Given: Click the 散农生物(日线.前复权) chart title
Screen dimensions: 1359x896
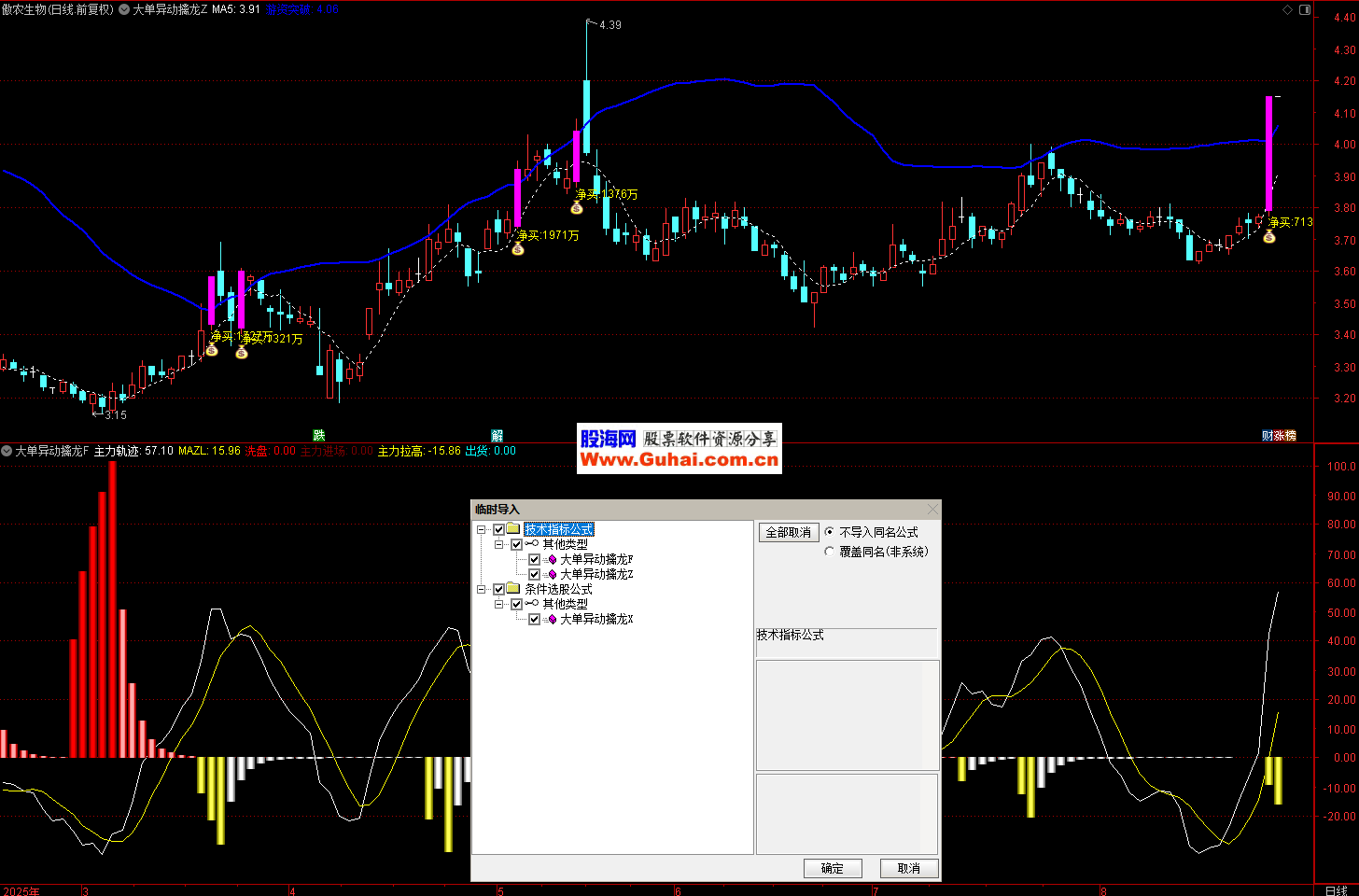Looking at the screenshot, I should coord(58,9).
